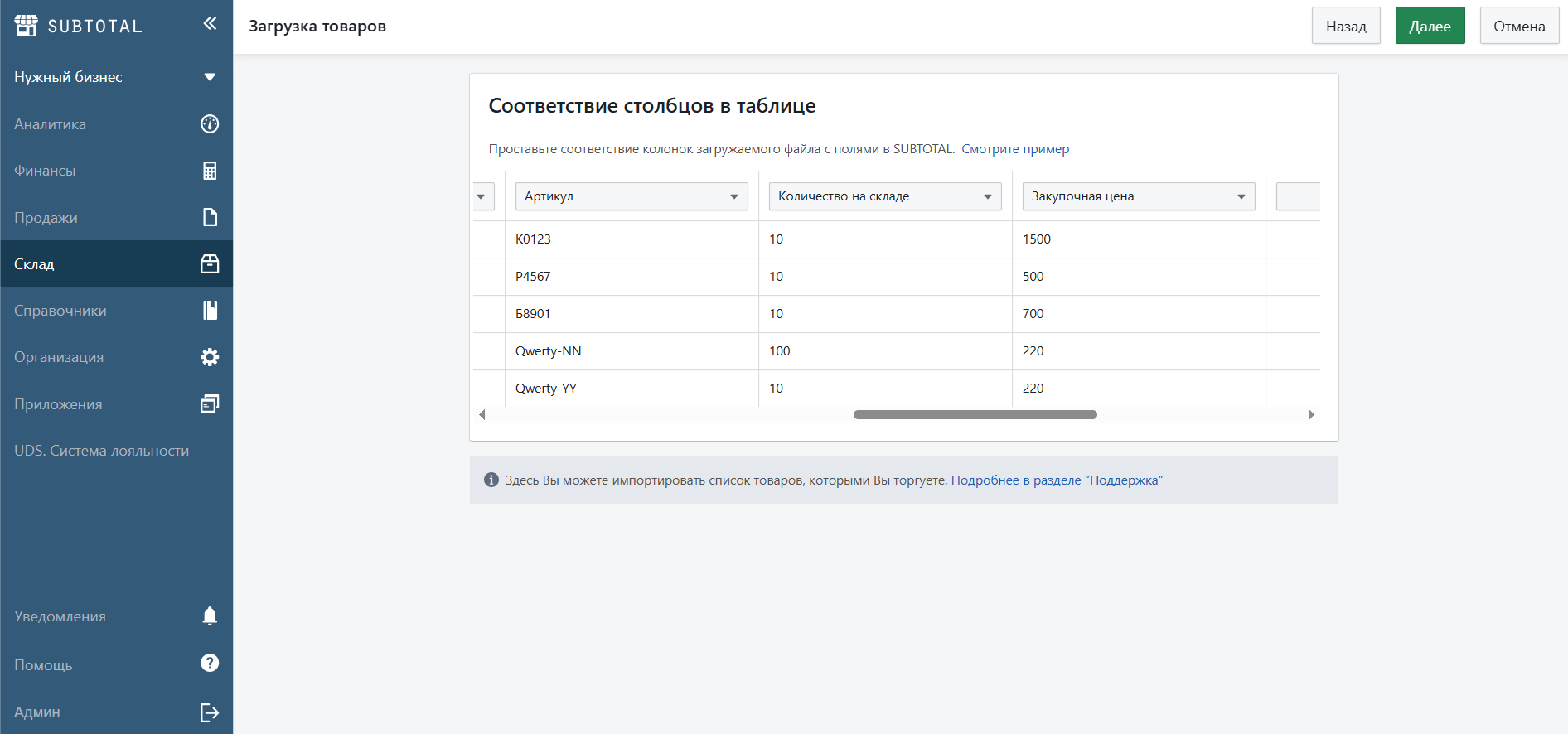This screenshot has width=1568, height=734.
Task: Click the help question mark icon
Action: [210, 663]
